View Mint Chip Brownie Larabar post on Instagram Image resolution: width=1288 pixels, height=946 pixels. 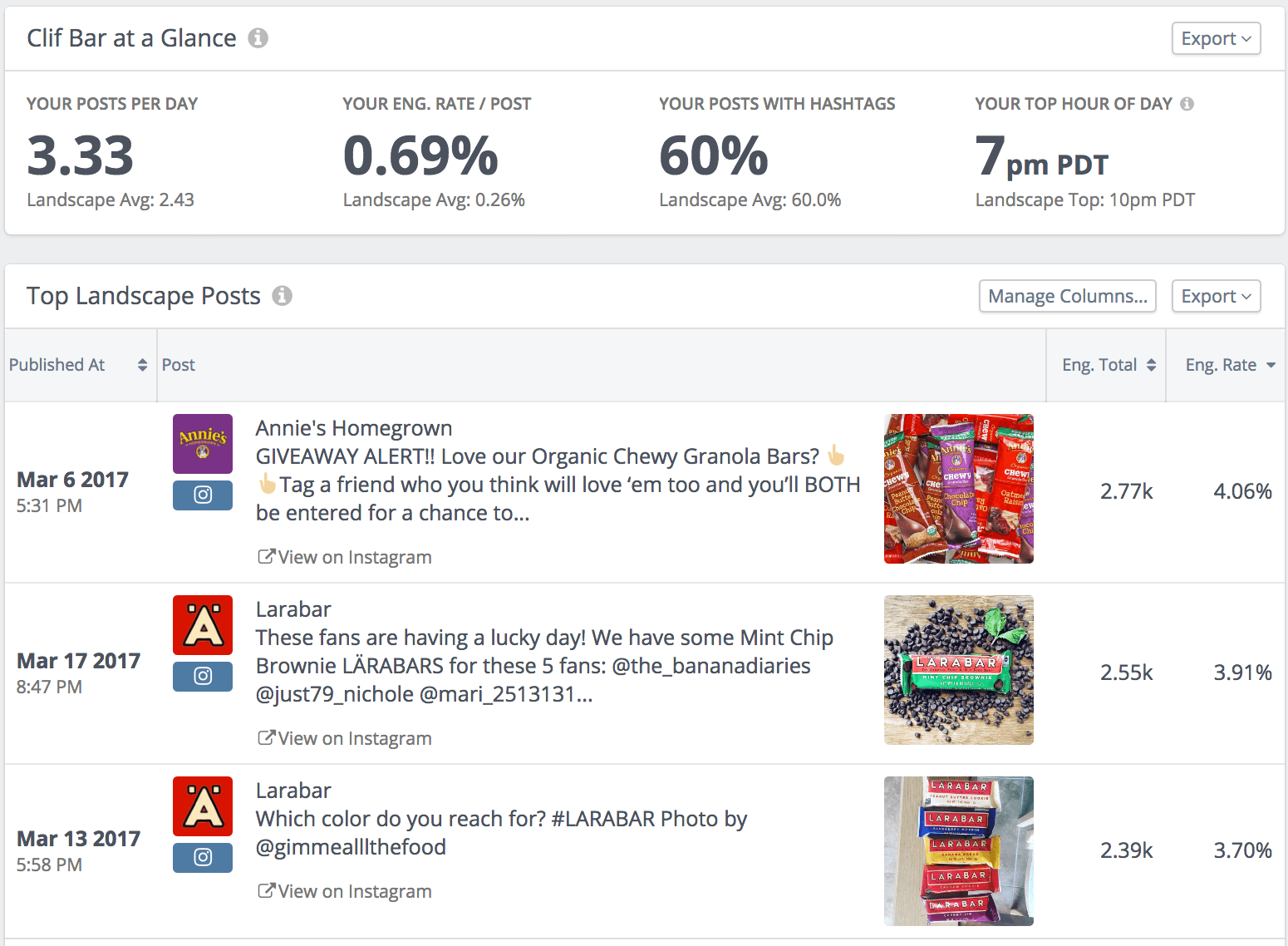click(345, 738)
